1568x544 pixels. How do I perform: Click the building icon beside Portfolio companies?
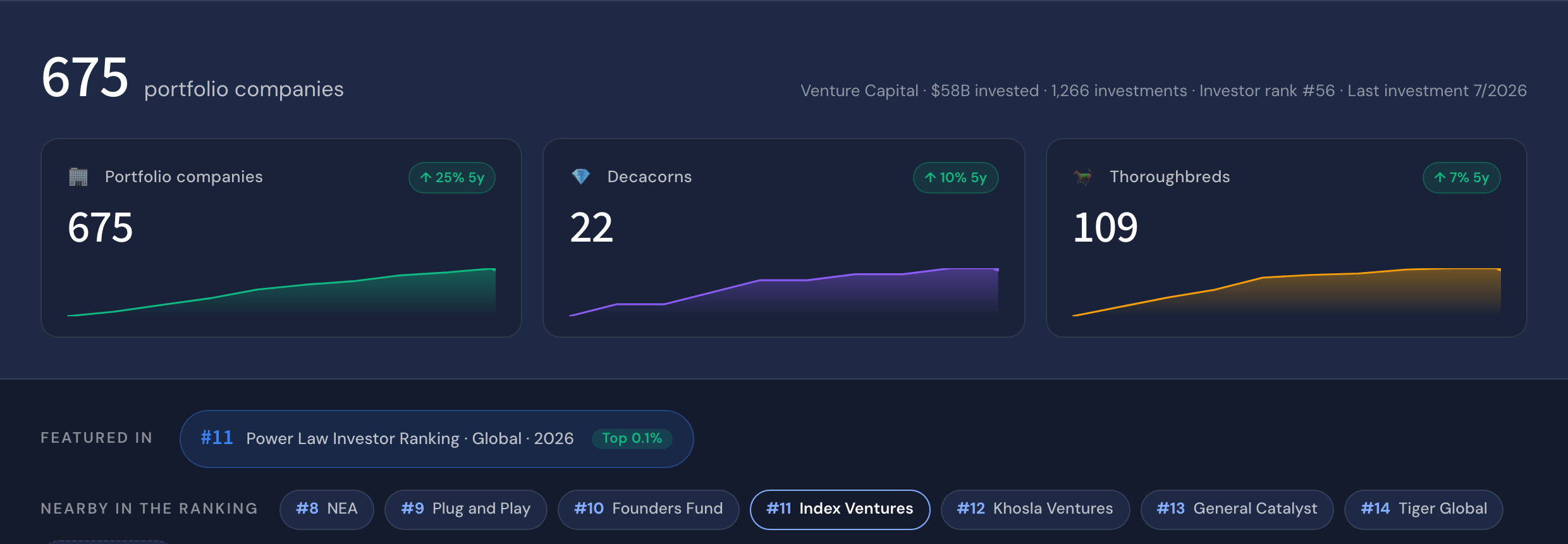pyautogui.click(x=78, y=177)
